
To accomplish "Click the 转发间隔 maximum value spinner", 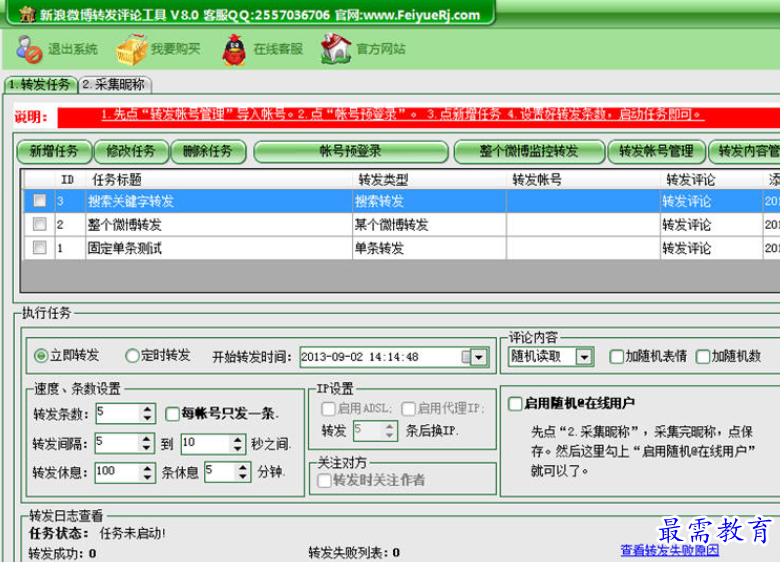I will pos(238,444).
